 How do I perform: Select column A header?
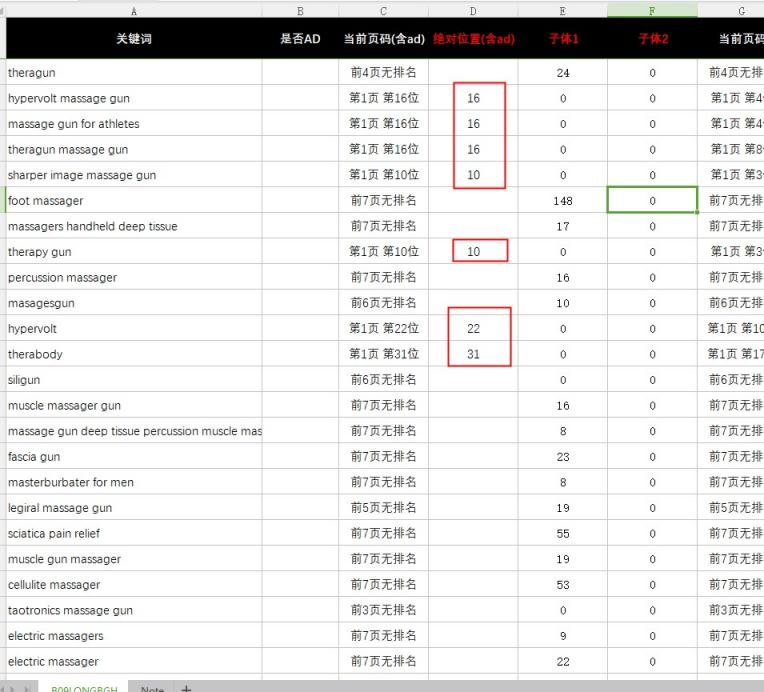[134, 11]
